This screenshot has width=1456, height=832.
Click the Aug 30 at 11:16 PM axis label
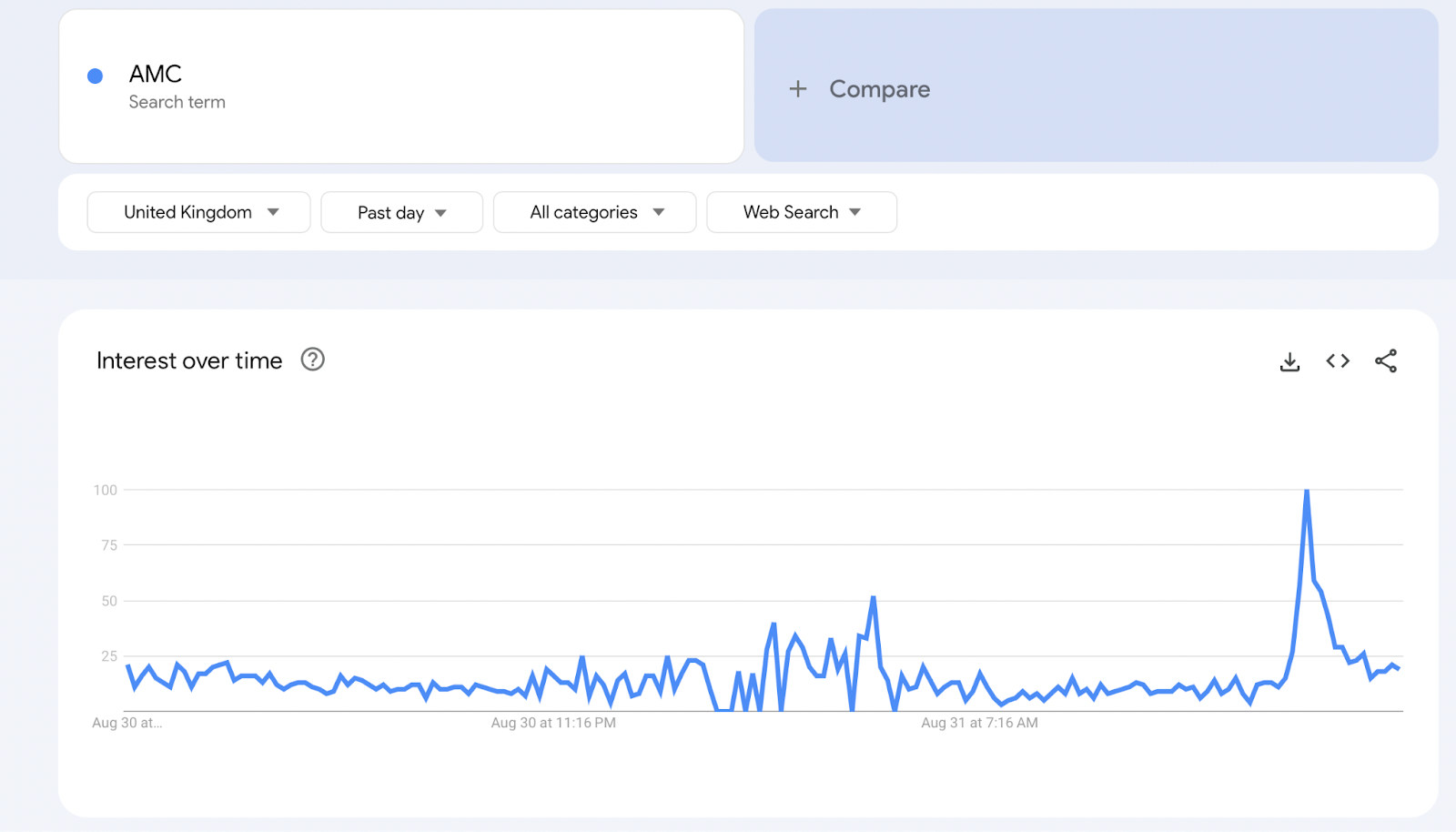[553, 723]
